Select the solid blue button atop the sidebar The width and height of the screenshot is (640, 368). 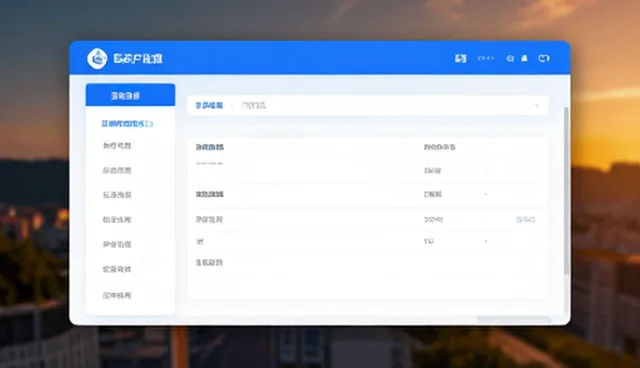[x=130, y=95]
